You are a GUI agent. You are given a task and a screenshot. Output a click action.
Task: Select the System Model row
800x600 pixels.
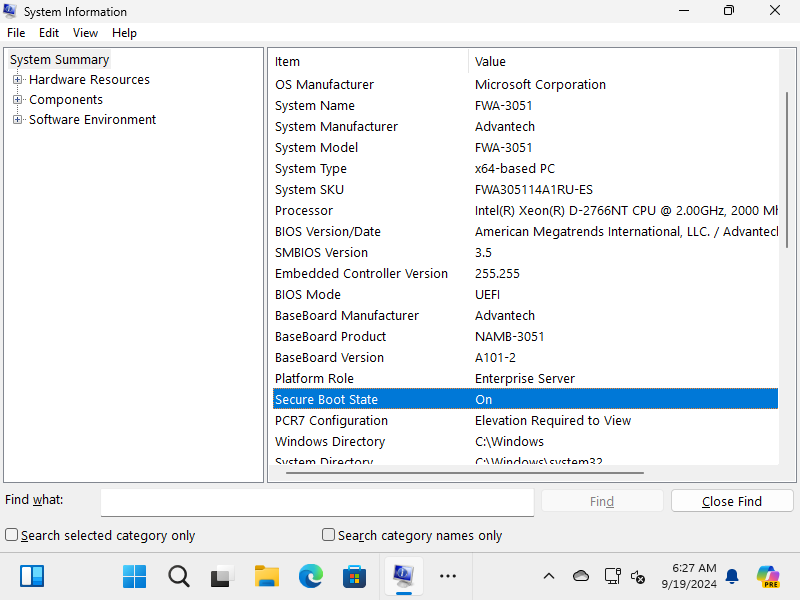(526, 147)
